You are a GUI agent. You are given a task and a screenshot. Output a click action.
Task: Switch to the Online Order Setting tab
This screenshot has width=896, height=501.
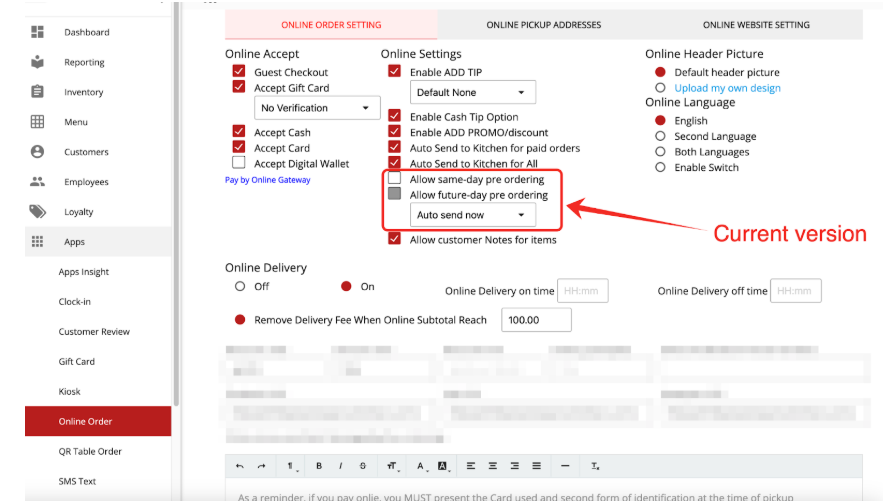coord(331,25)
